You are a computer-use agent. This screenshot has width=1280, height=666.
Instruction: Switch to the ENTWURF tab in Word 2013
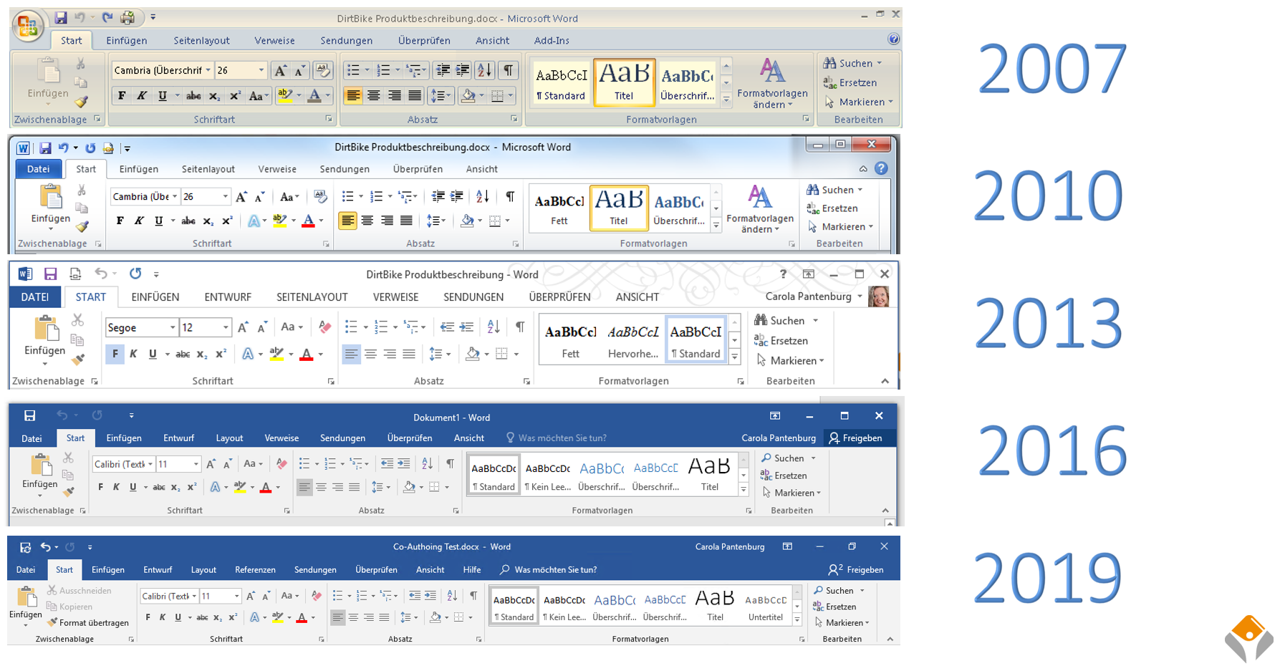coord(228,297)
